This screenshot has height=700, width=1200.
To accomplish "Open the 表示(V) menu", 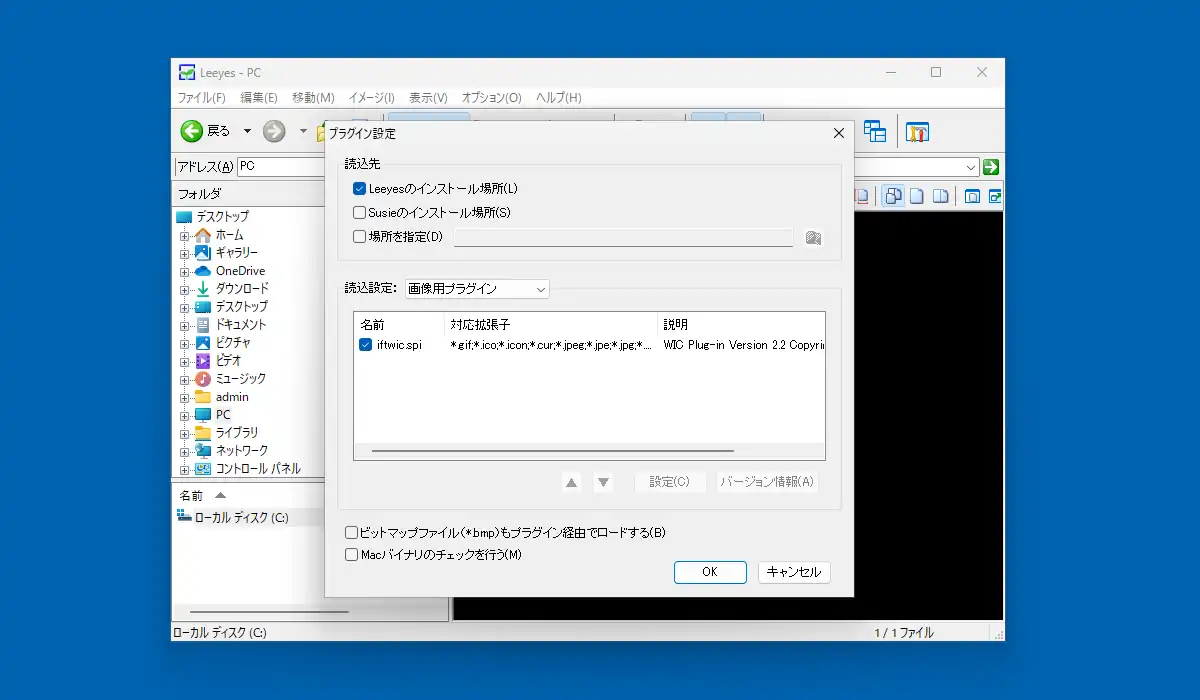I will pyautogui.click(x=428, y=98).
